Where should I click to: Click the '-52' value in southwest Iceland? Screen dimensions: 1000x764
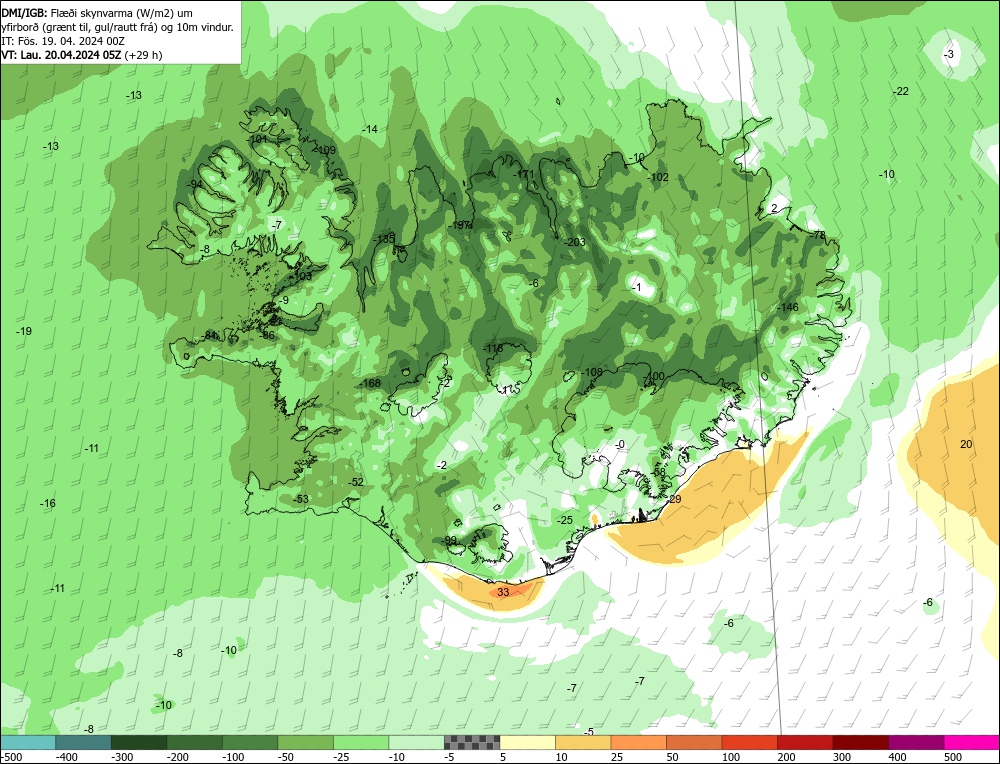click(356, 481)
